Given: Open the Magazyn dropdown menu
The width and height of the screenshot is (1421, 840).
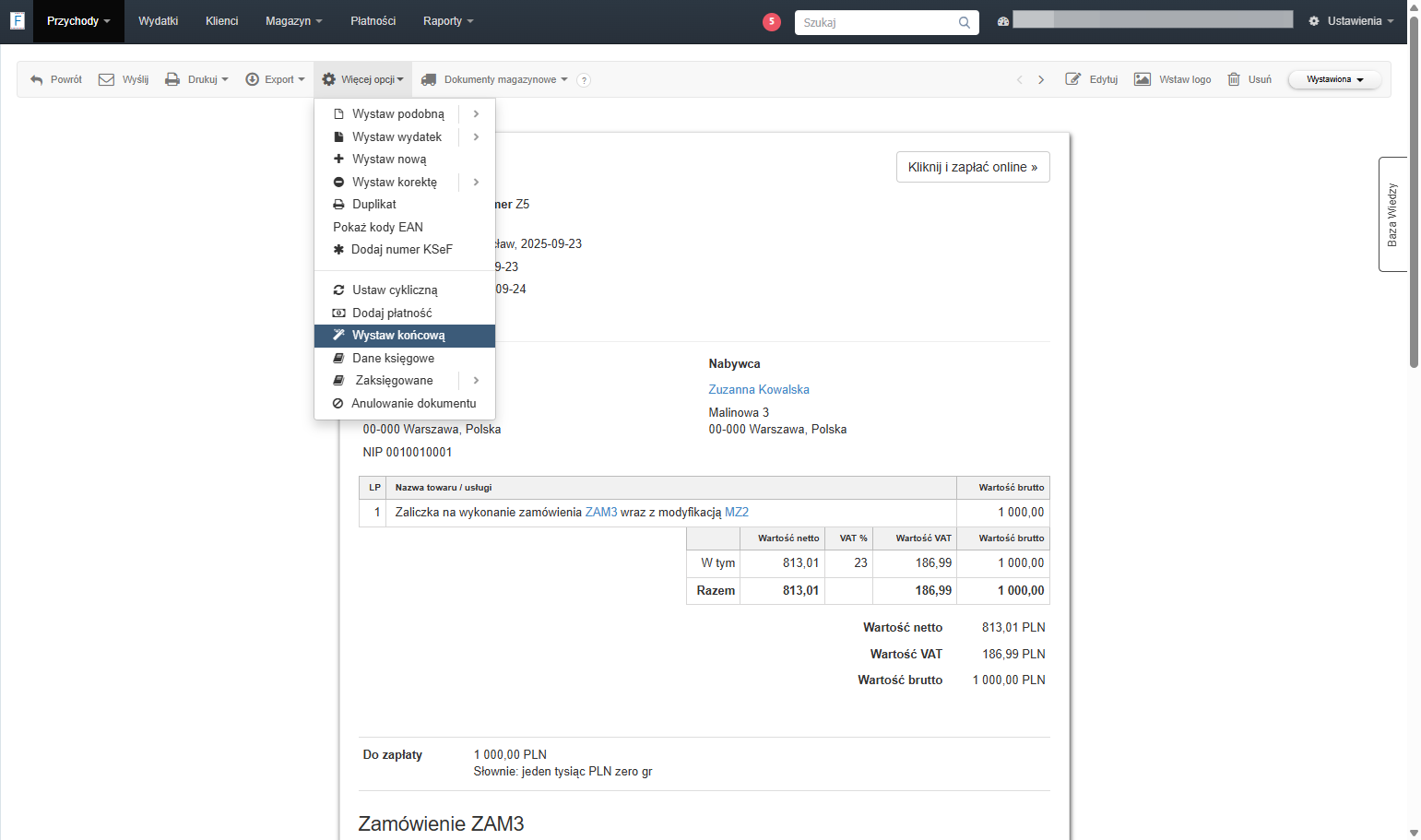Looking at the screenshot, I should [x=294, y=21].
